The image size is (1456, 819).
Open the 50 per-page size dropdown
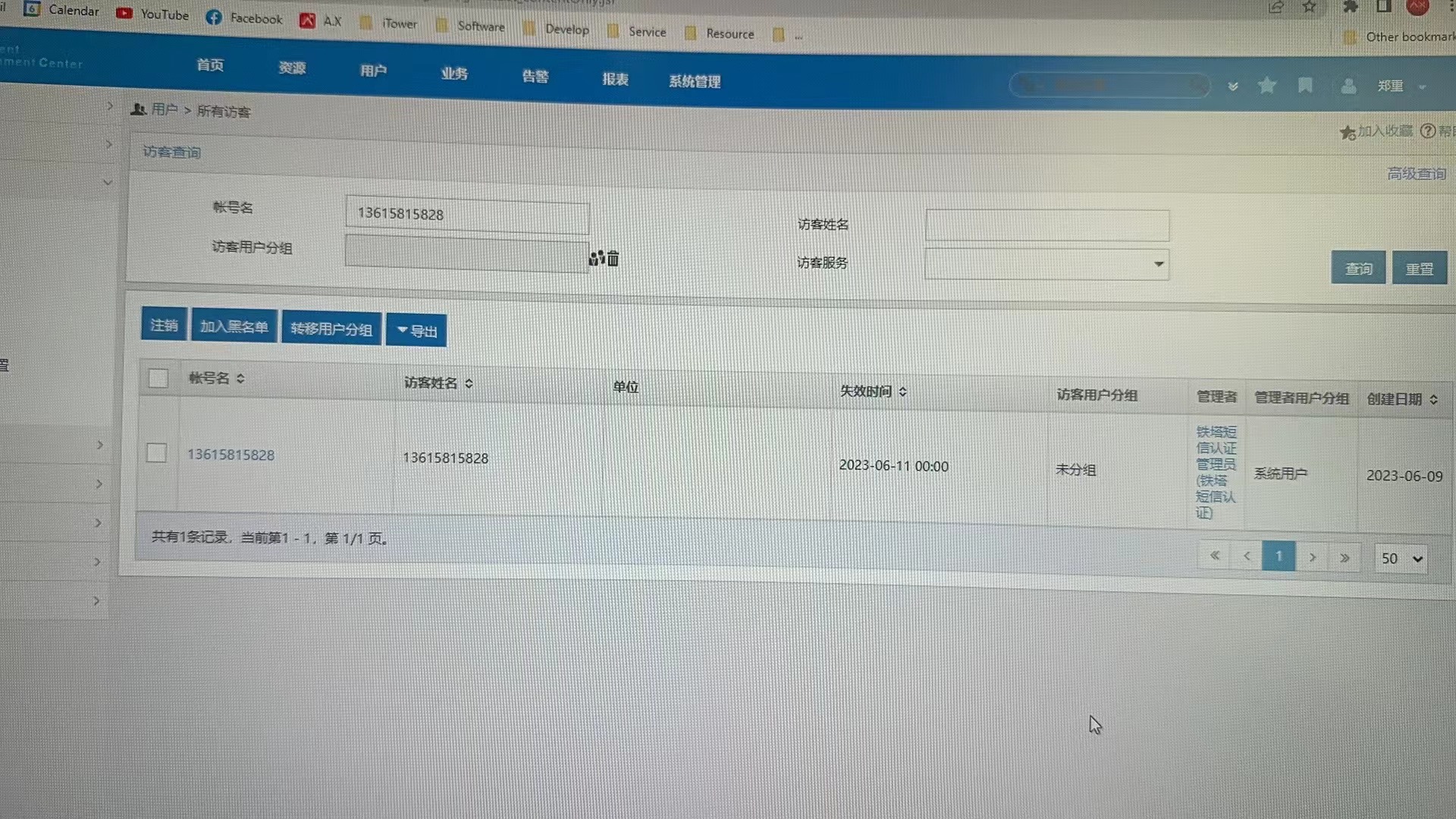tap(1401, 559)
